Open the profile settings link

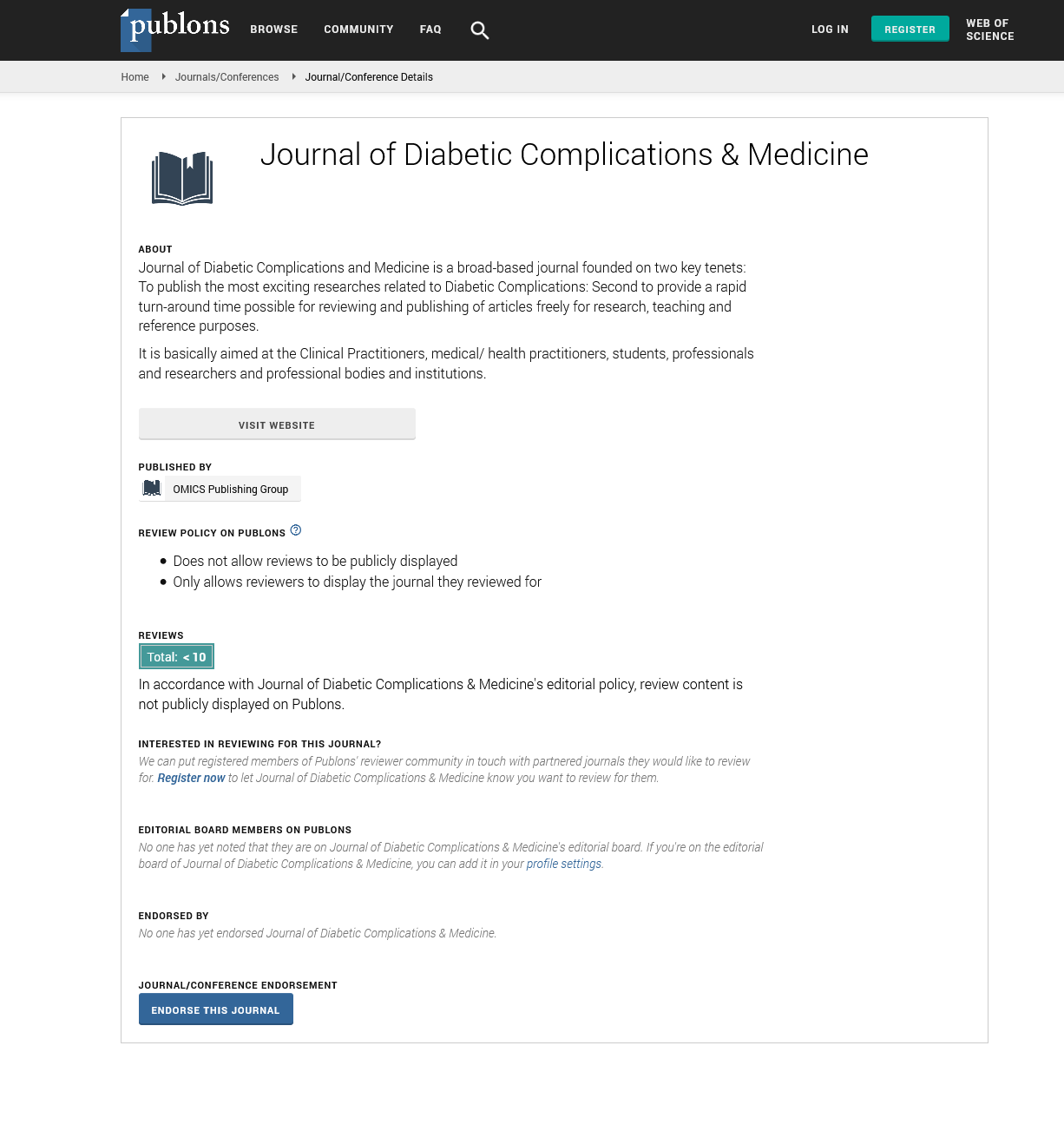[563, 864]
